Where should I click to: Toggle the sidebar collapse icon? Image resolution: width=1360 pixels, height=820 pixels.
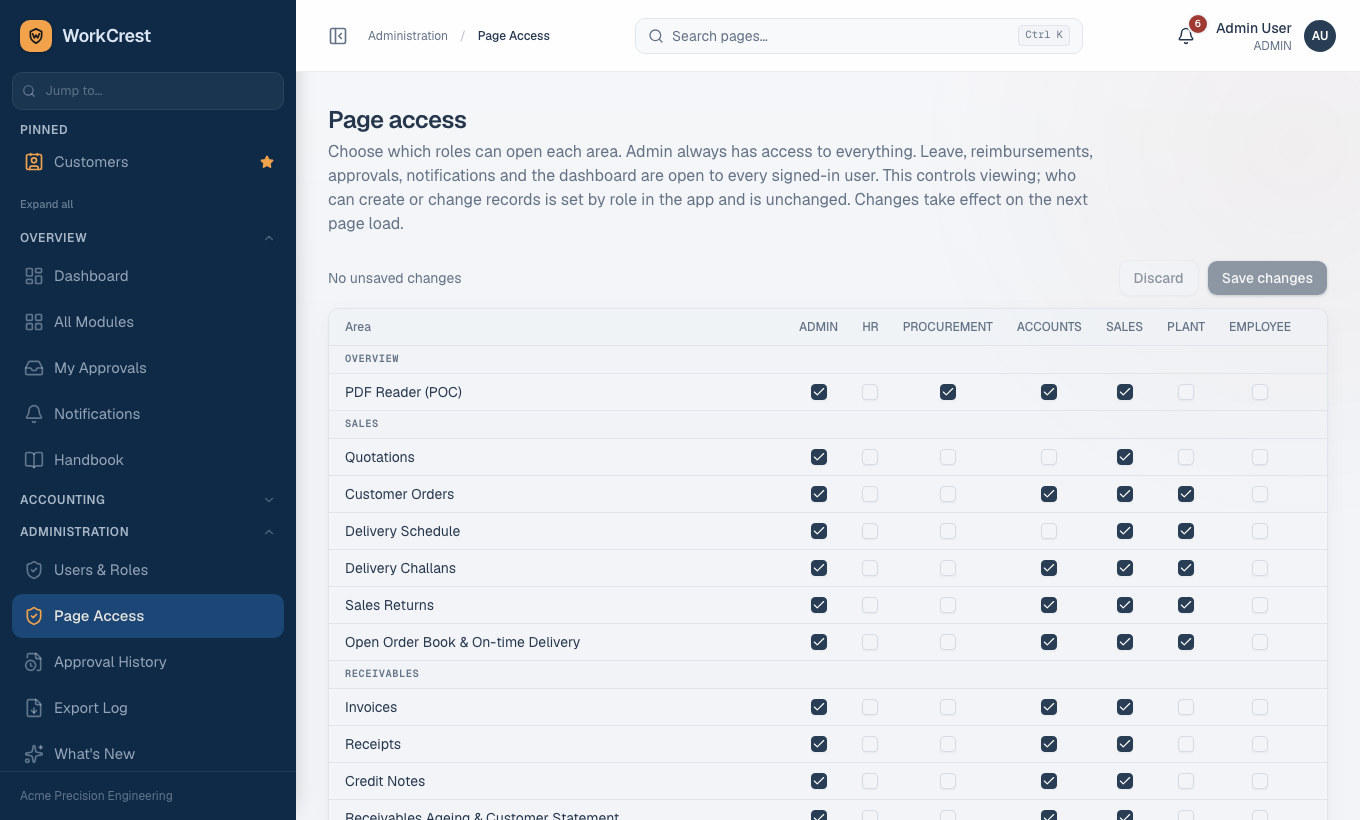338,36
